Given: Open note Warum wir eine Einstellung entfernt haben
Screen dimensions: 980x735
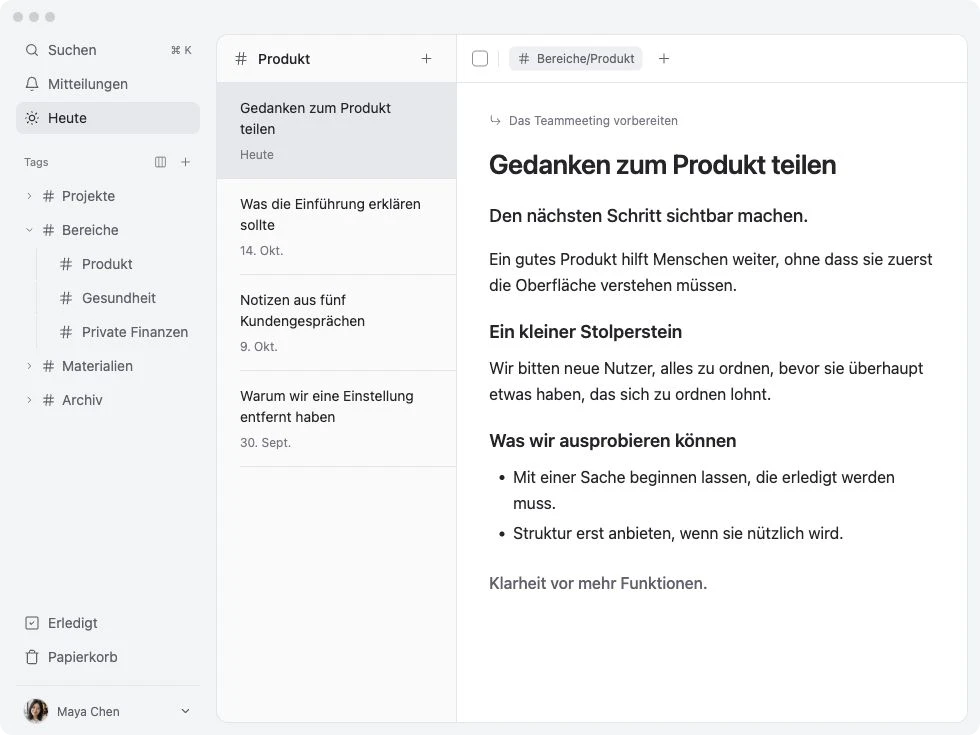Looking at the screenshot, I should point(336,419).
